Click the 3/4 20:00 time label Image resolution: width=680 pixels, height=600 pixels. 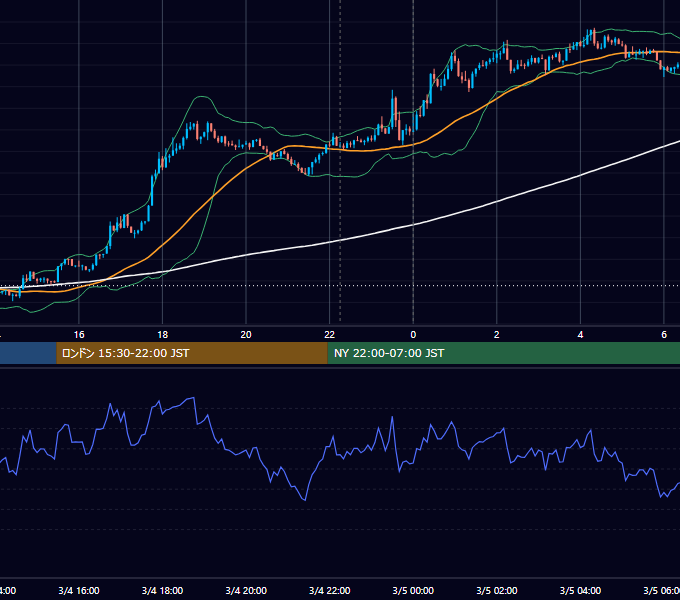tap(246, 590)
